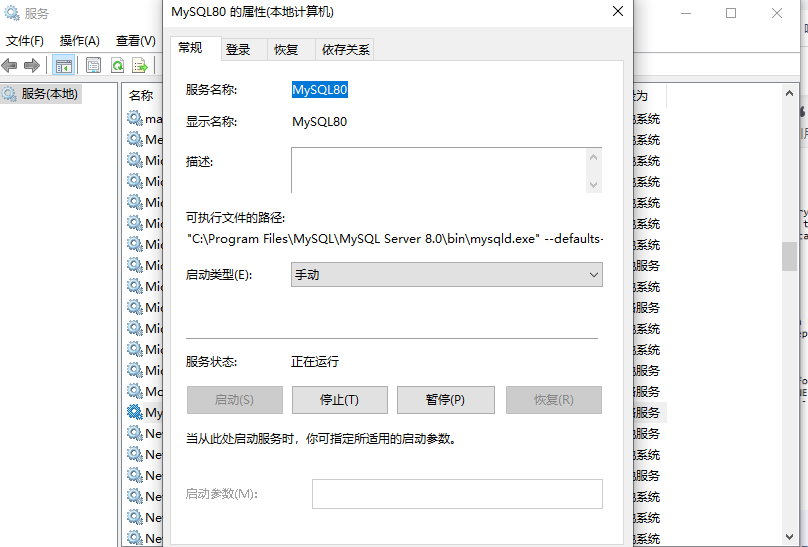Click the 正在运行 service status text
Viewport: 808px width, 547px height.
(315, 362)
